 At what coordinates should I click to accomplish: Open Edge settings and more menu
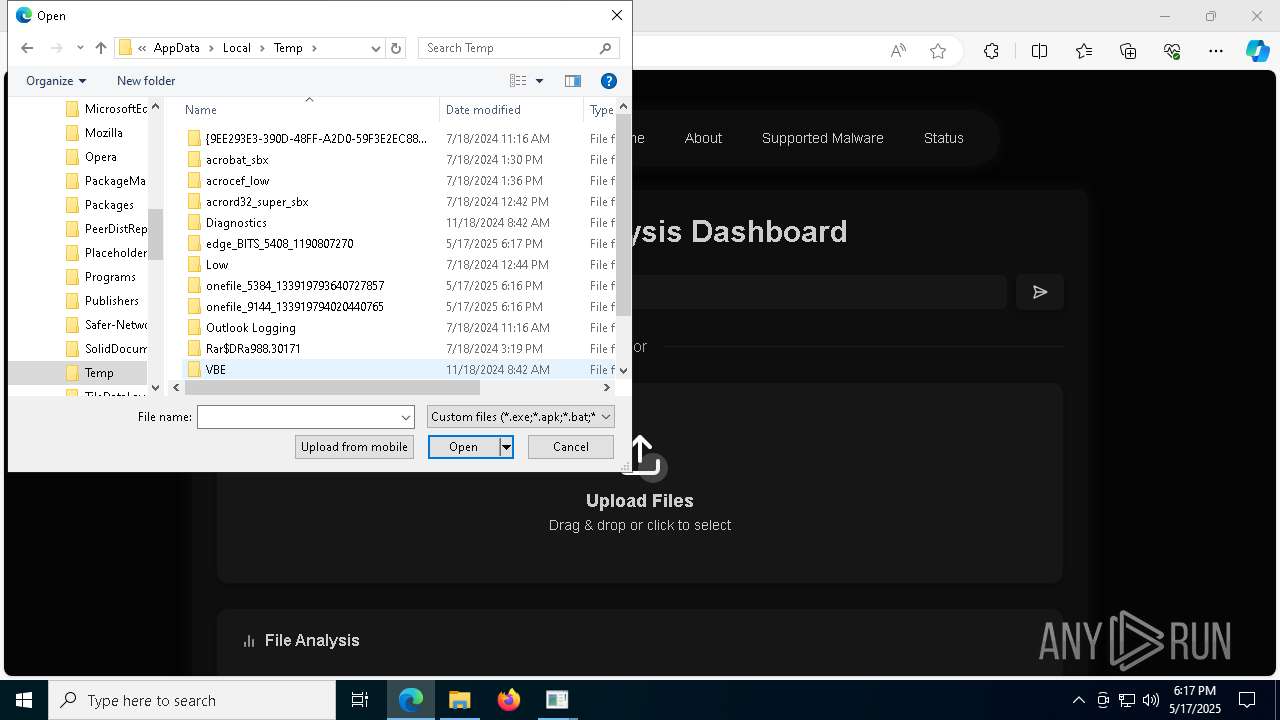1216,51
